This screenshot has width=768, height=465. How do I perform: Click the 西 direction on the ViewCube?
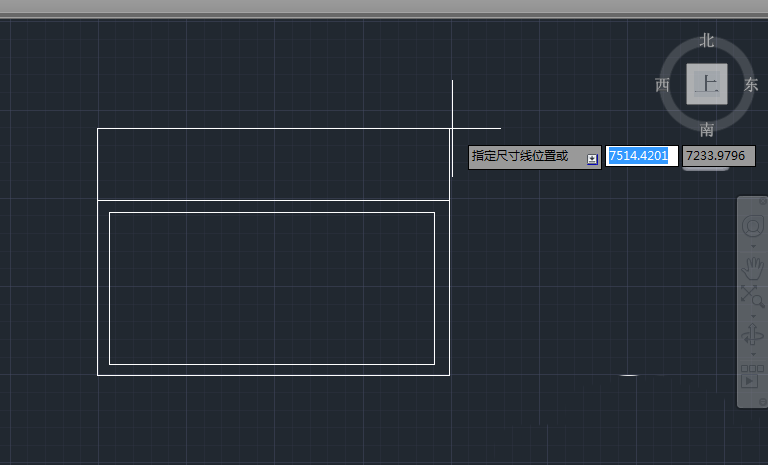click(x=662, y=85)
